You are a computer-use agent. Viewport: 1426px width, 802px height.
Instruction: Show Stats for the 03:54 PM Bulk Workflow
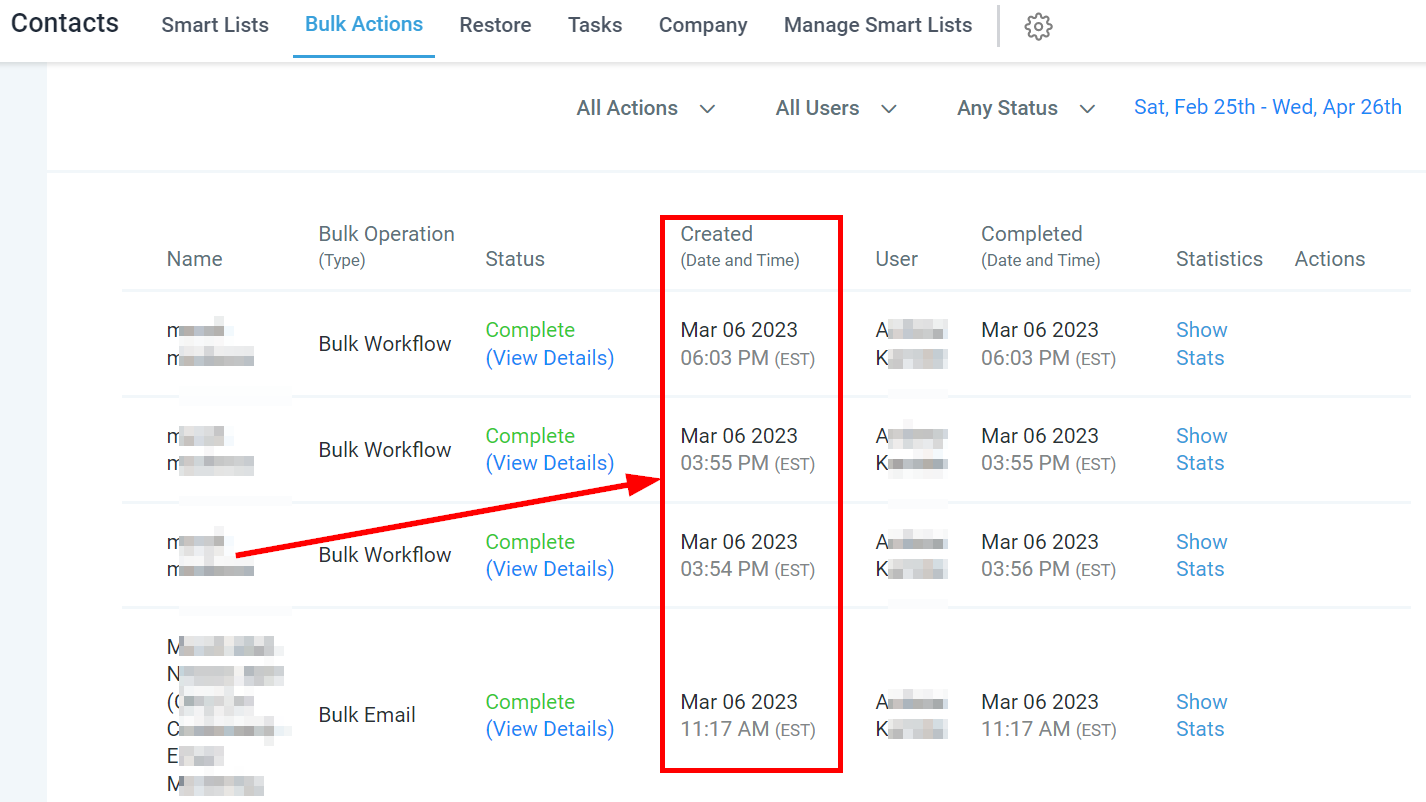pos(1201,555)
